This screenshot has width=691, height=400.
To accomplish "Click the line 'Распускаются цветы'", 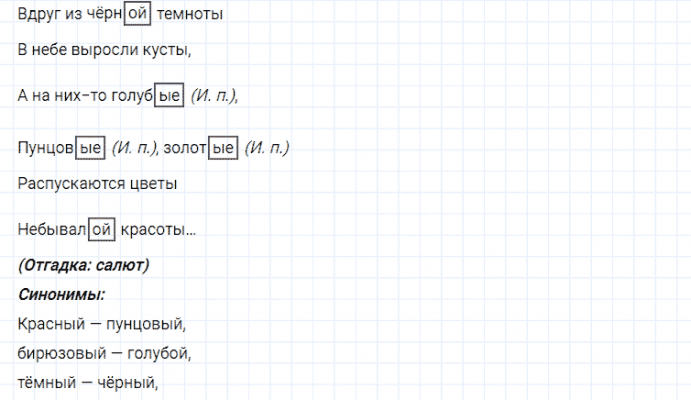I will [x=98, y=184].
